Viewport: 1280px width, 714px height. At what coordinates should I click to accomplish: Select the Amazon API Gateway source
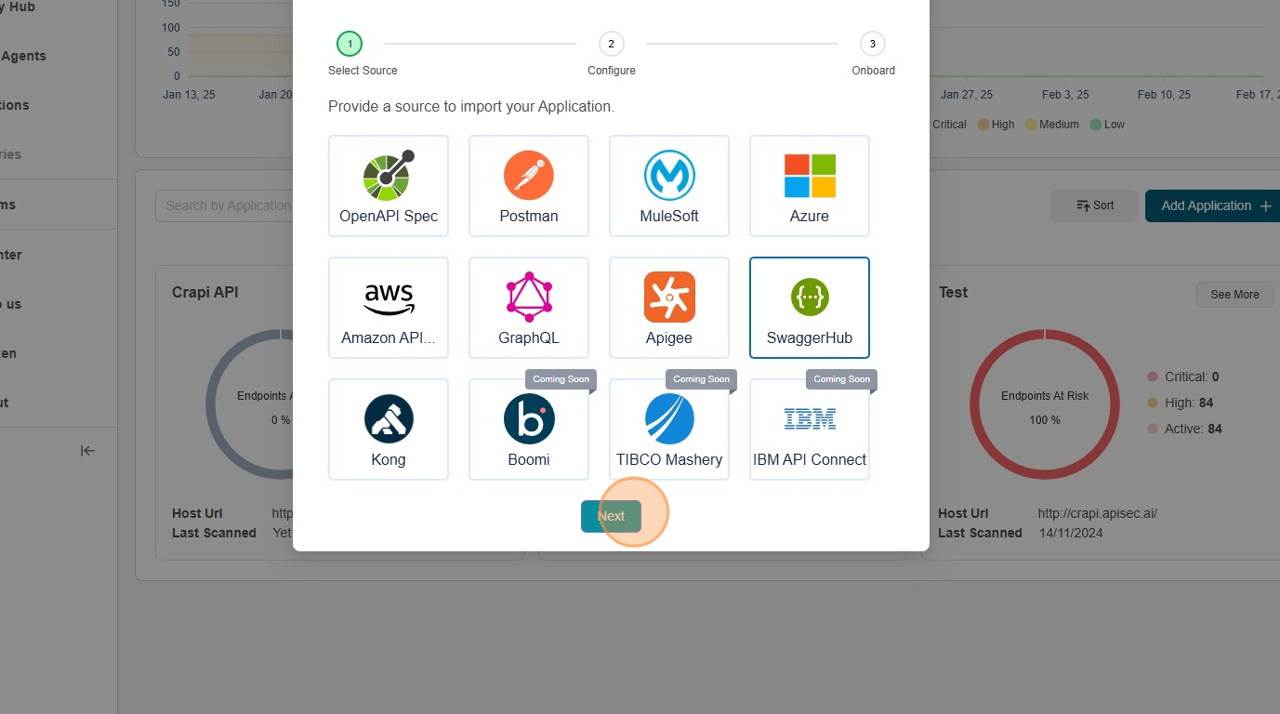[x=388, y=299]
